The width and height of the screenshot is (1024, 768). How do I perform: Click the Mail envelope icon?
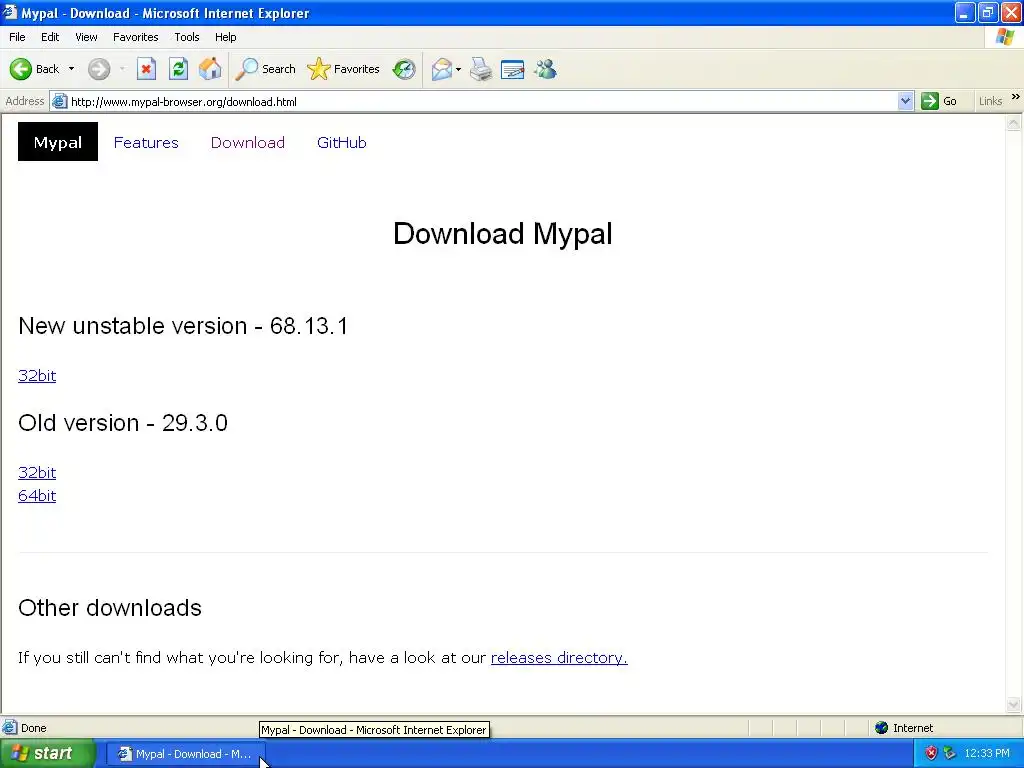pos(442,69)
